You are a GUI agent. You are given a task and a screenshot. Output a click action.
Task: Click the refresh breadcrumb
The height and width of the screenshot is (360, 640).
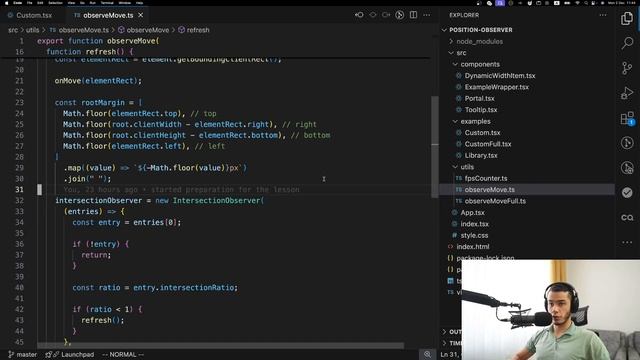coord(194,30)
